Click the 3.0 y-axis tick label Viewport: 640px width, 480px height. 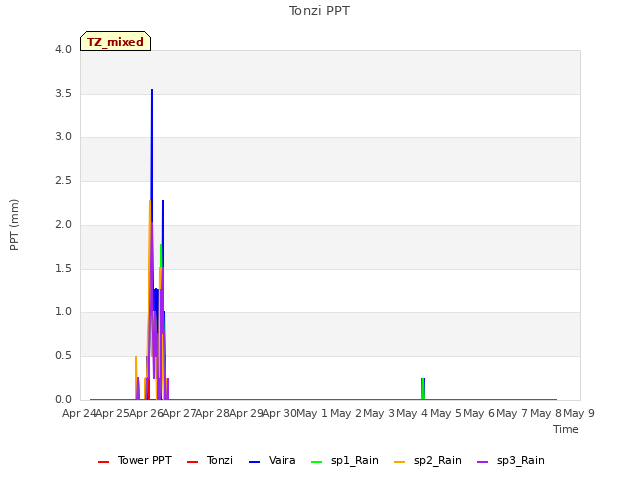[63, 137]
